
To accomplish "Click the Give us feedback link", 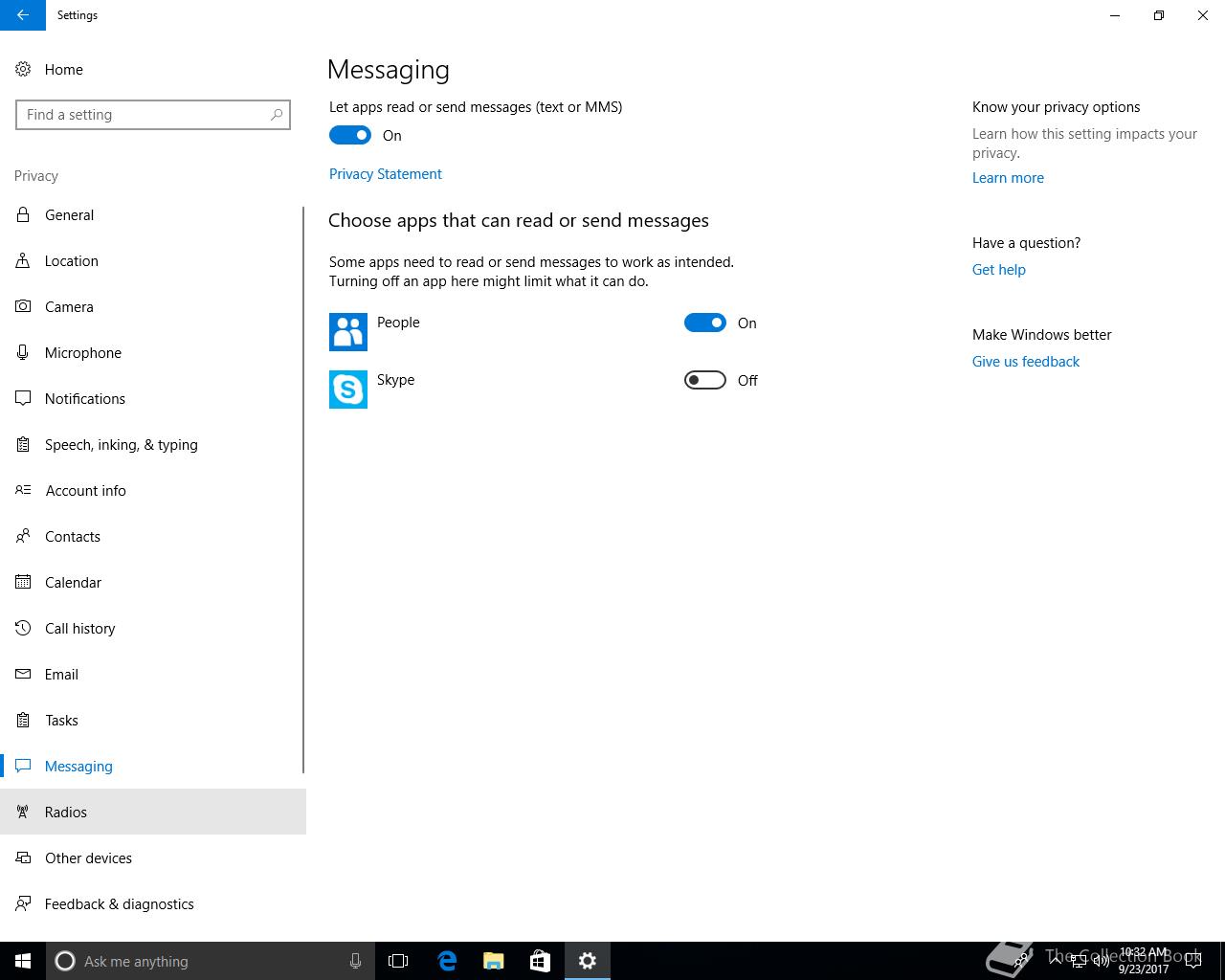I will (x=1025, y=362).
